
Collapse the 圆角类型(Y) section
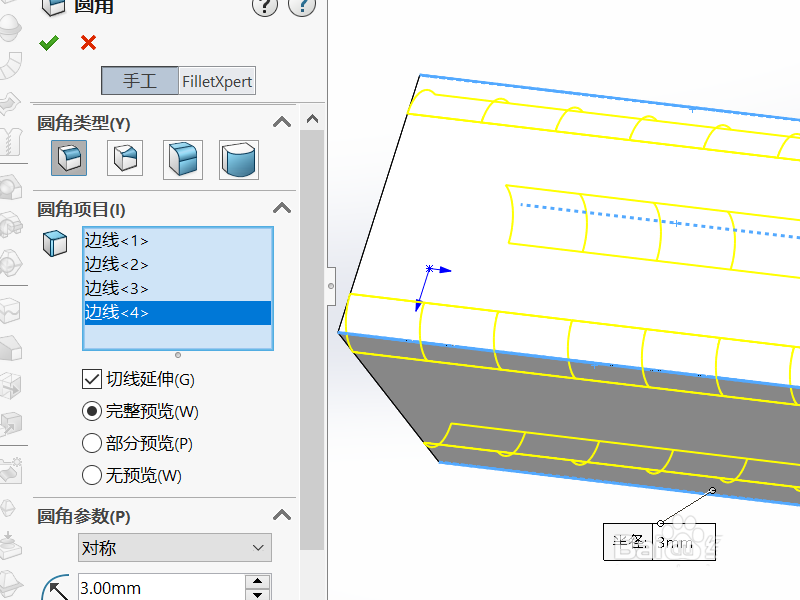[282, 122]
